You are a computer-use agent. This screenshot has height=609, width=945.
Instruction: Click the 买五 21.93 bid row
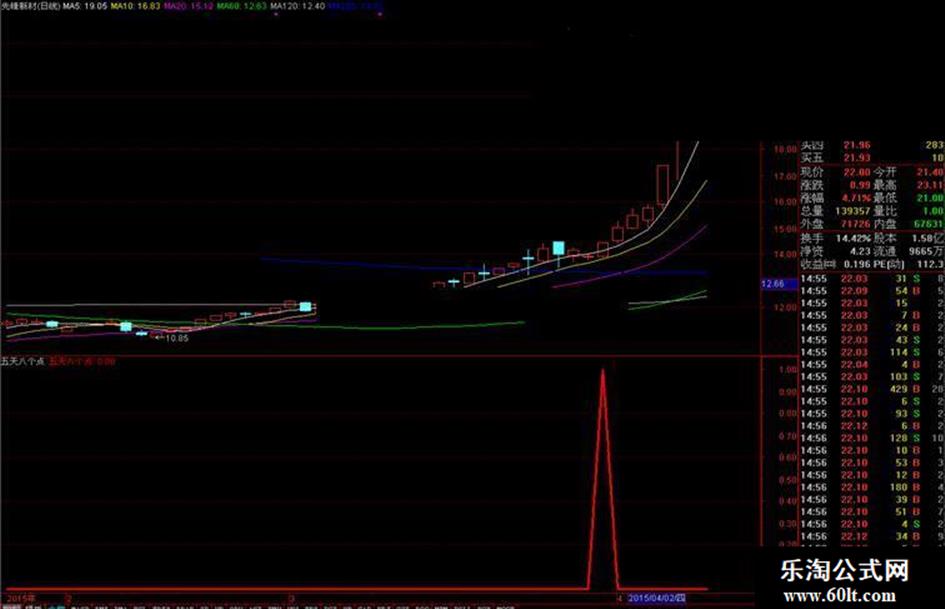click(871, 158)
